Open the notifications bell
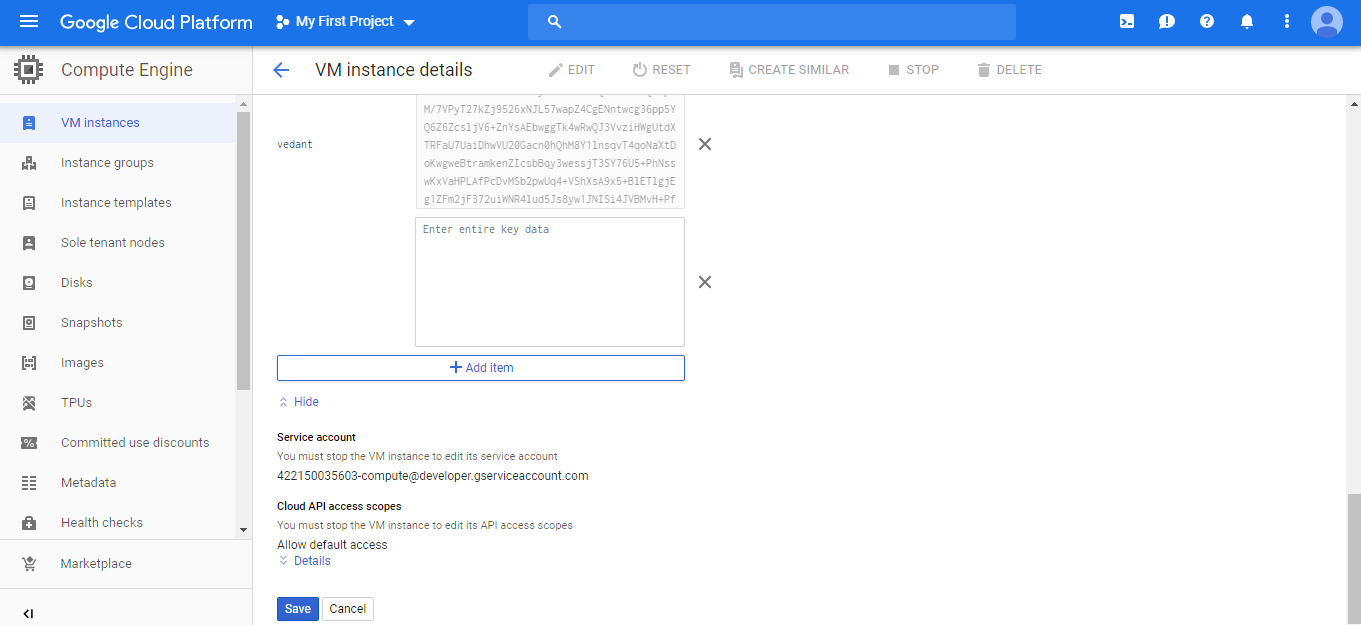The image size is (1361, 625). click(1247, 21)
